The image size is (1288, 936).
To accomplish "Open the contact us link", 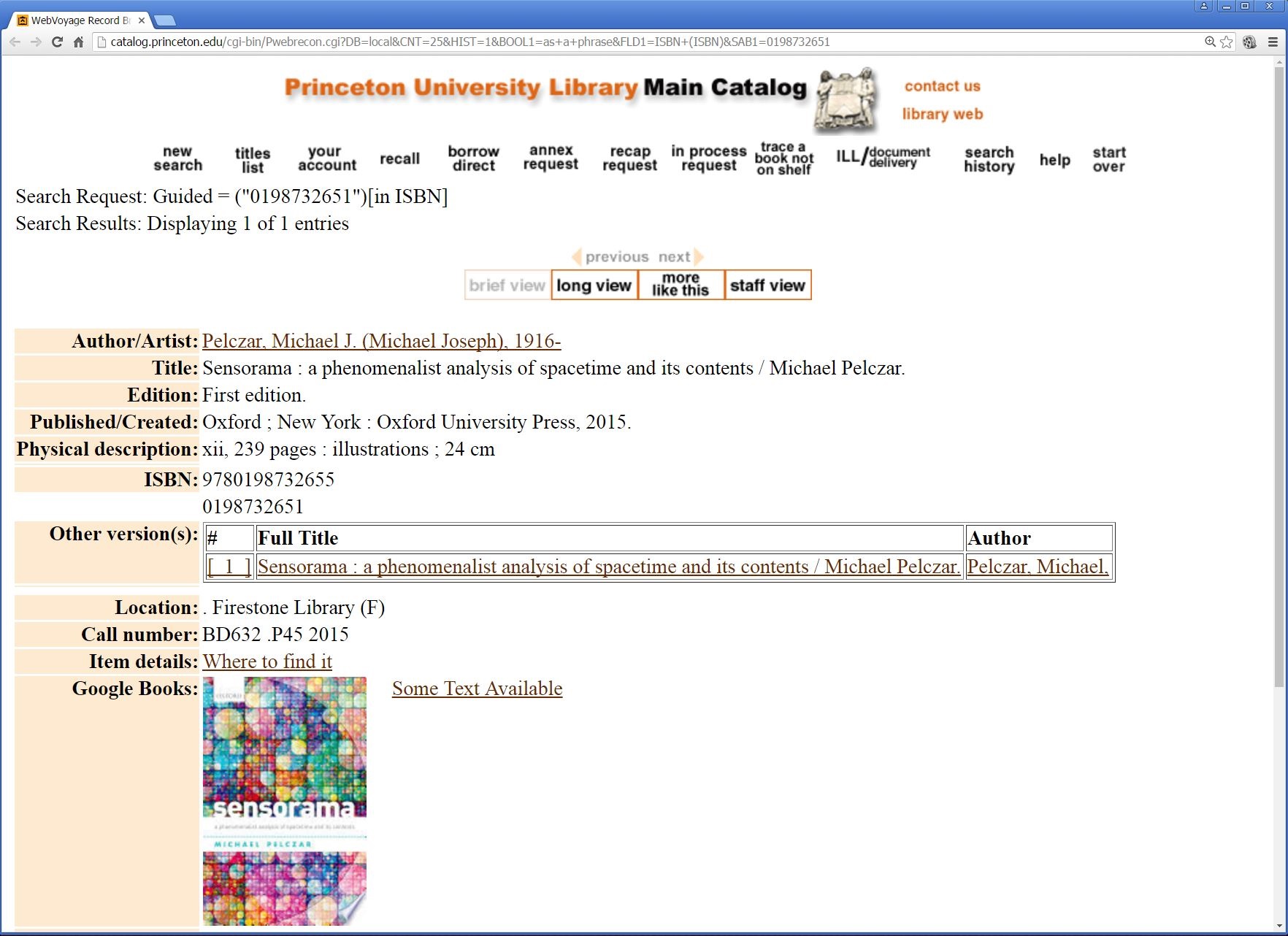I will [942, 86].
